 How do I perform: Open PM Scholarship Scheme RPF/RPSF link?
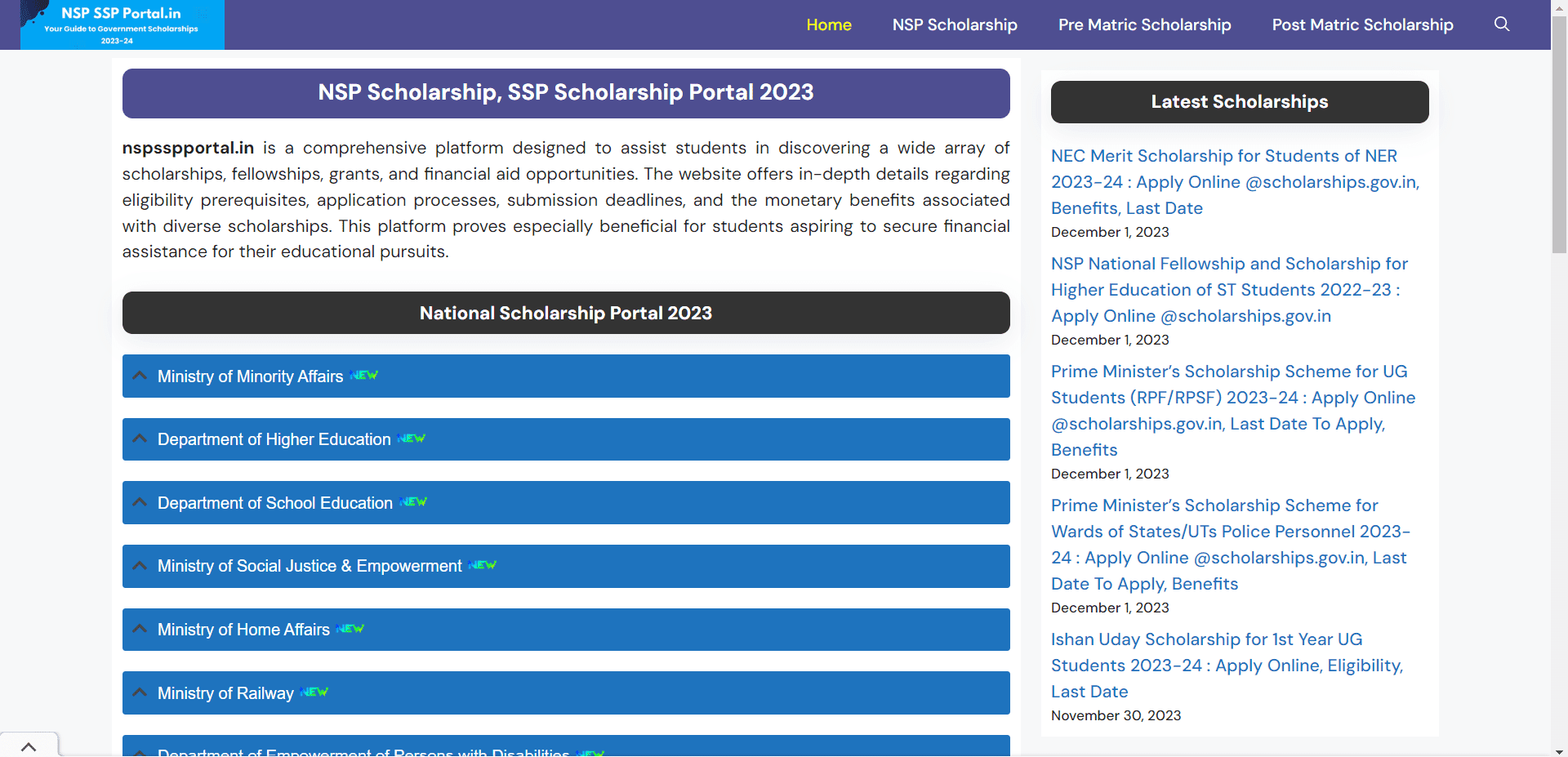coord(1233,410)
